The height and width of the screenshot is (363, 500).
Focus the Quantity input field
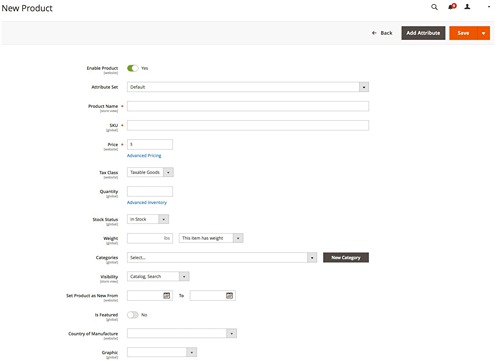tap(150, 191)
